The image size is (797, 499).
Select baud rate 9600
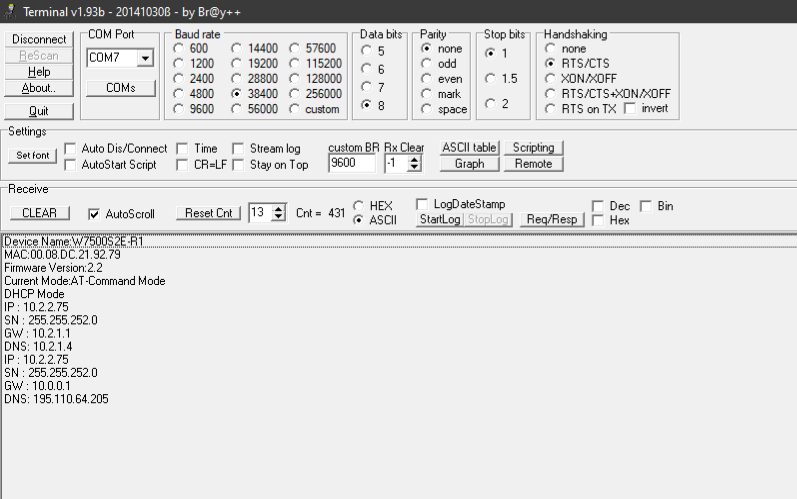[178, 109]
